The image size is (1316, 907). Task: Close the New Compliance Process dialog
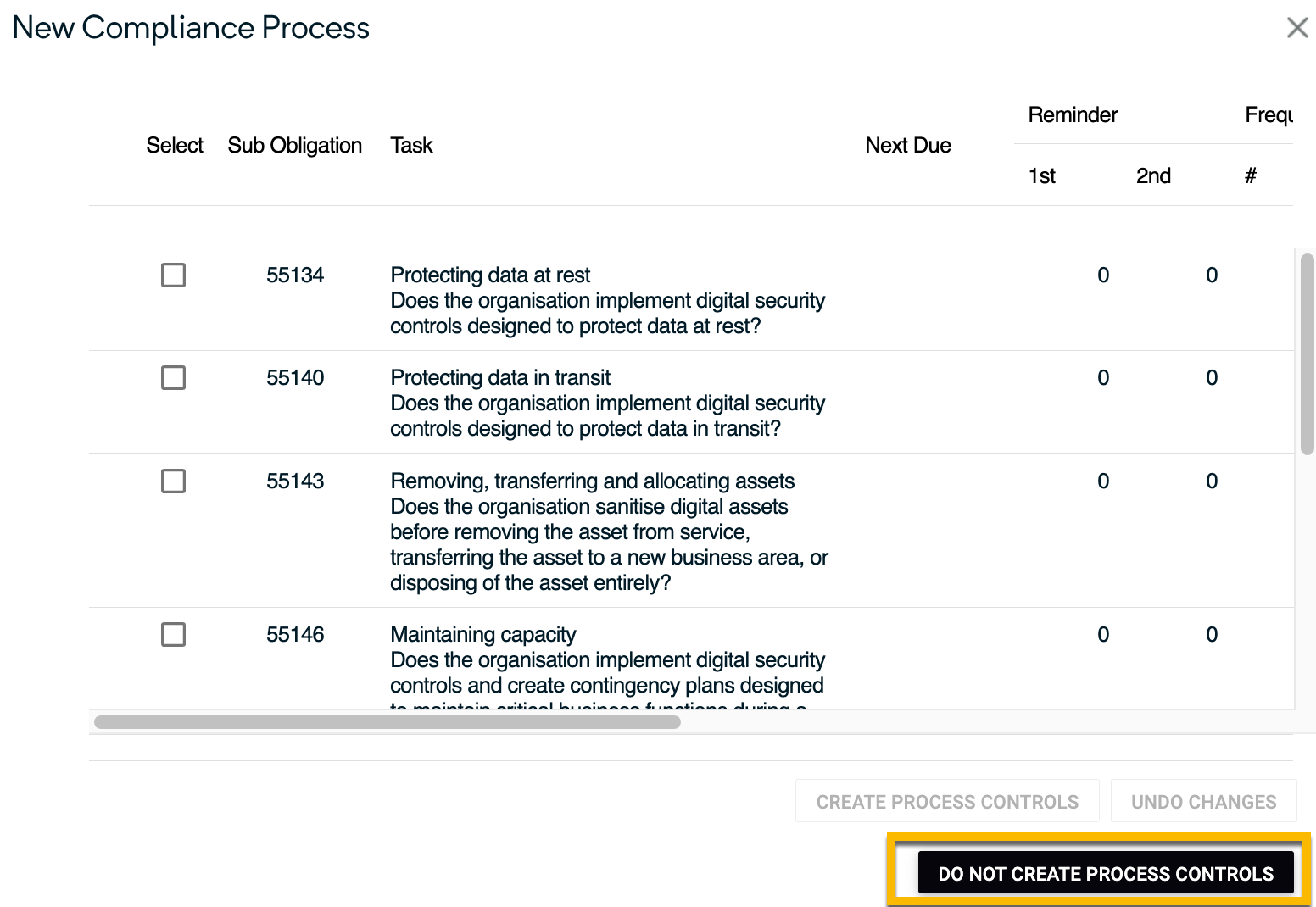(1296, 28)
